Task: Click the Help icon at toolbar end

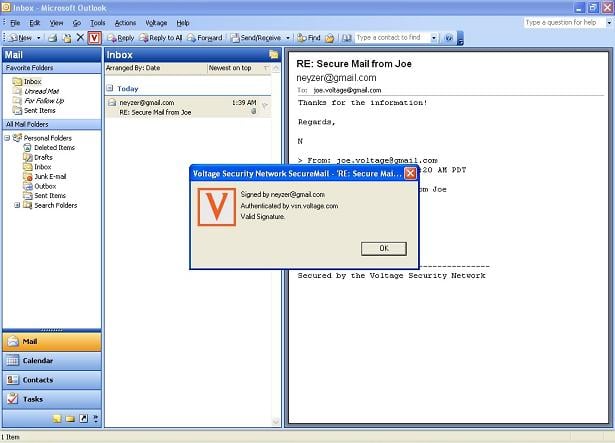Action: pyautogui.click(x=449, y=38)
